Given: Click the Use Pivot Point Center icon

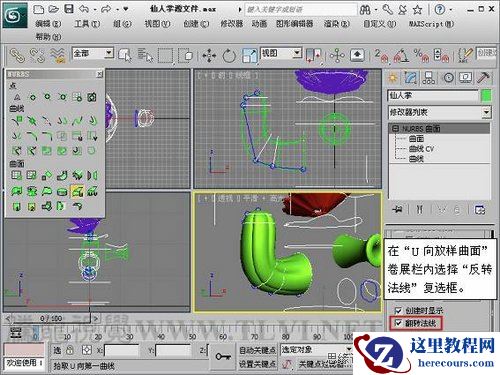Looking at the screenshot, I should pos(314,56).
